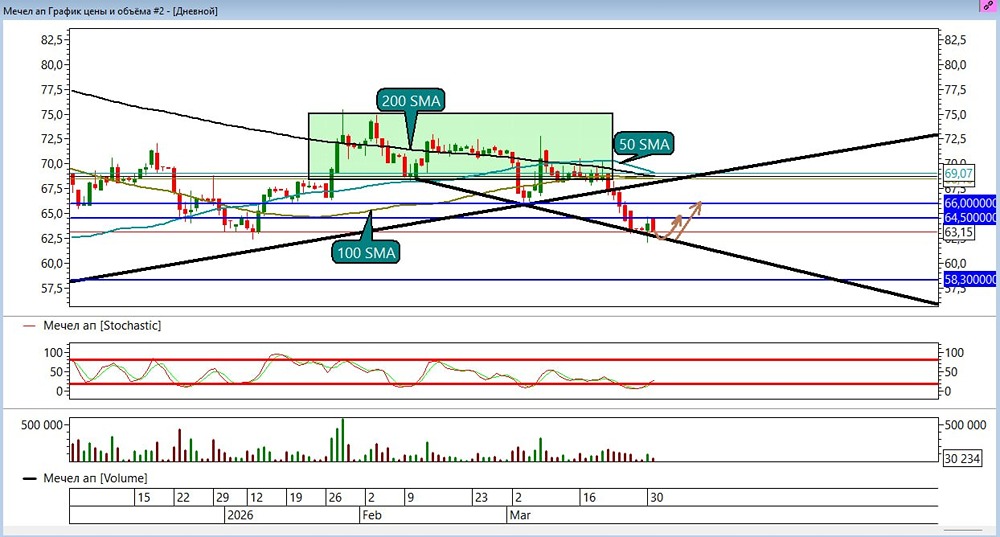The height and width of the screenshot is (537, 1000).
Task: Click the 69,07 current SMA value label
Action: click(x=959, y=173)
